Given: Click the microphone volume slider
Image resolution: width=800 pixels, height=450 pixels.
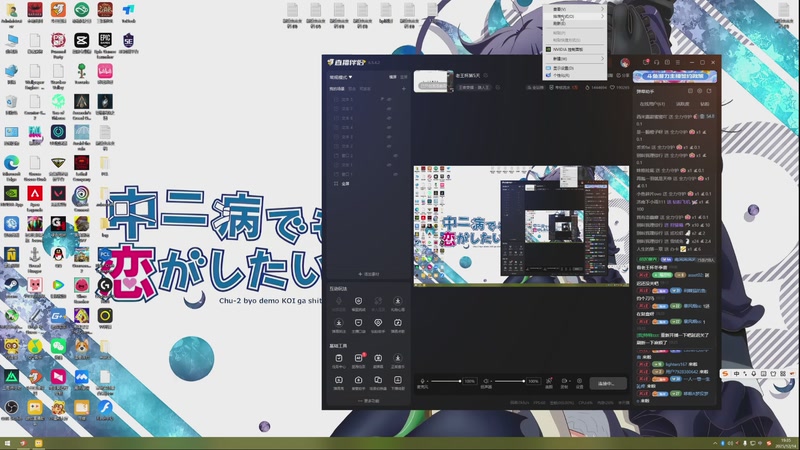Looking at the screenshot, I should point(445,381).
